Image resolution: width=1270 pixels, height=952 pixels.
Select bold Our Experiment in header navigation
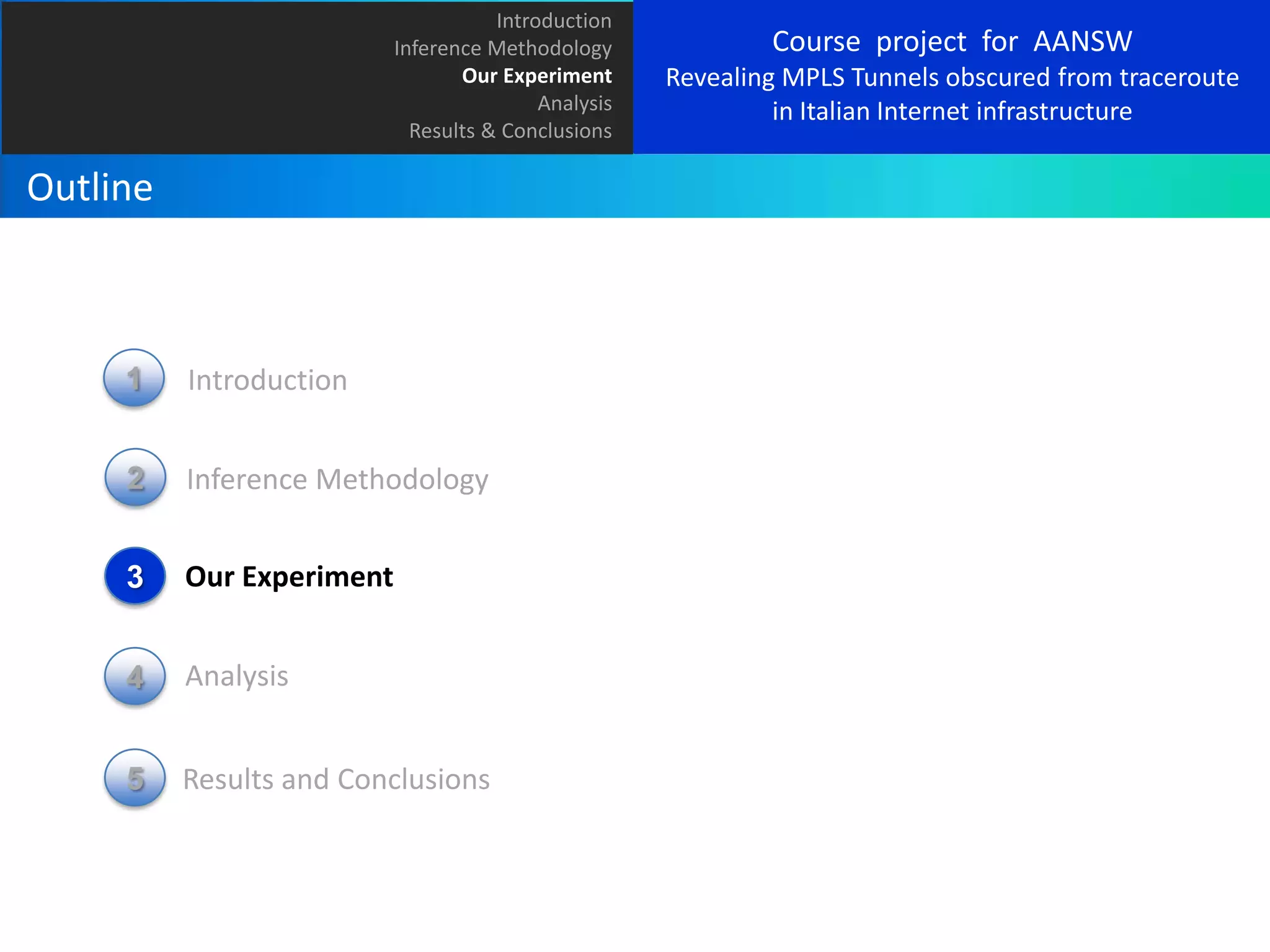pyautogui.click(x=537, y=76)
